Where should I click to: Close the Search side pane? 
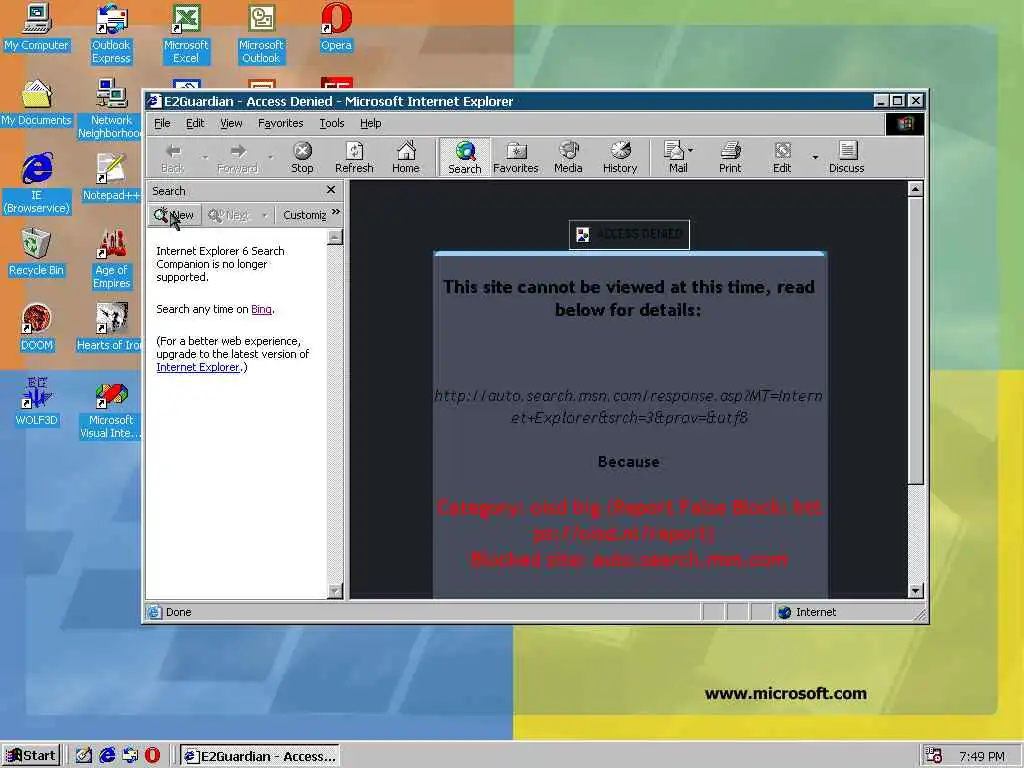330,190
